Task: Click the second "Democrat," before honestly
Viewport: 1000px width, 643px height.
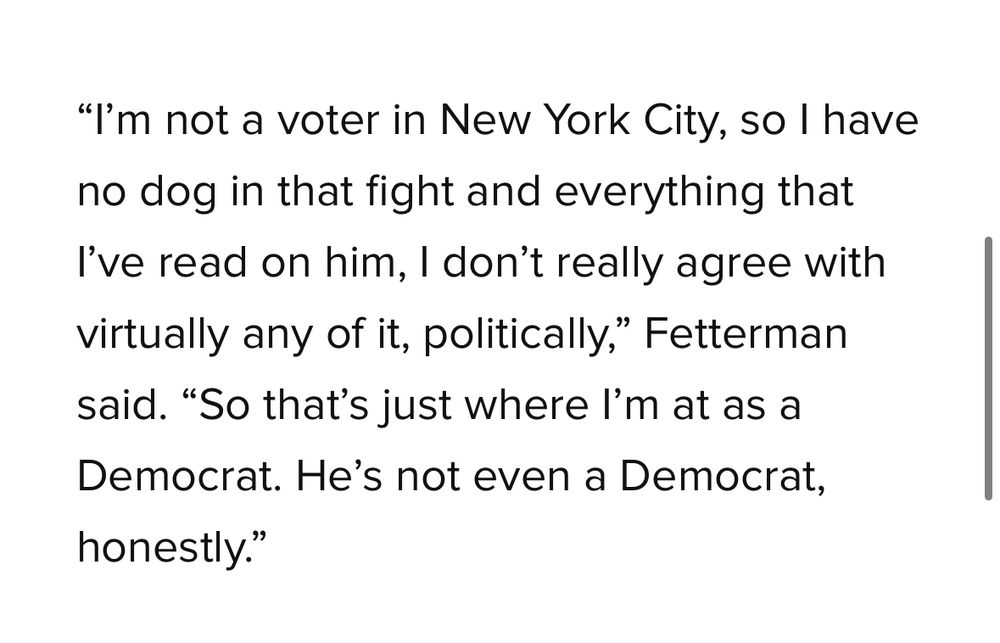Action: (x=722, y=478)
